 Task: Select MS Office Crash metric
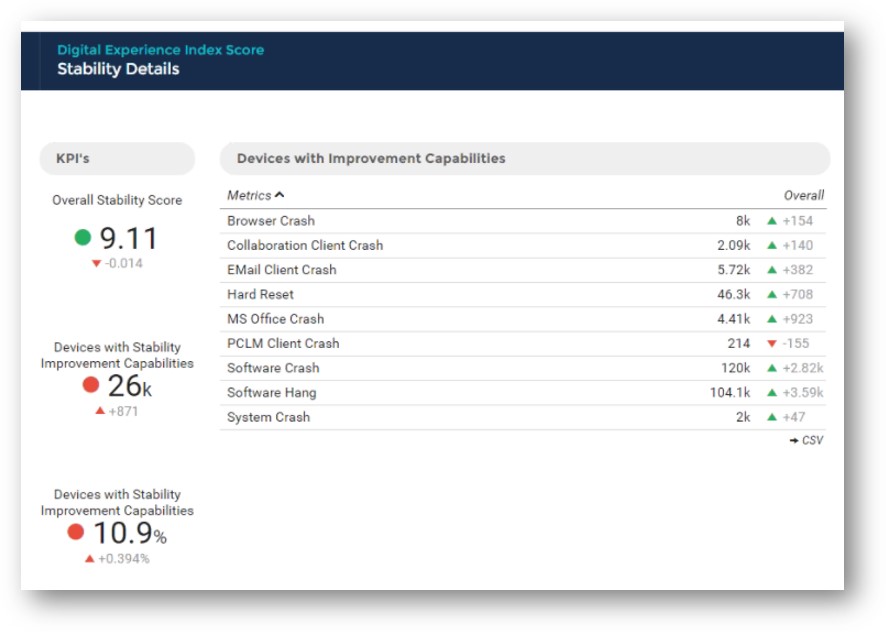(x=275, y=319)
